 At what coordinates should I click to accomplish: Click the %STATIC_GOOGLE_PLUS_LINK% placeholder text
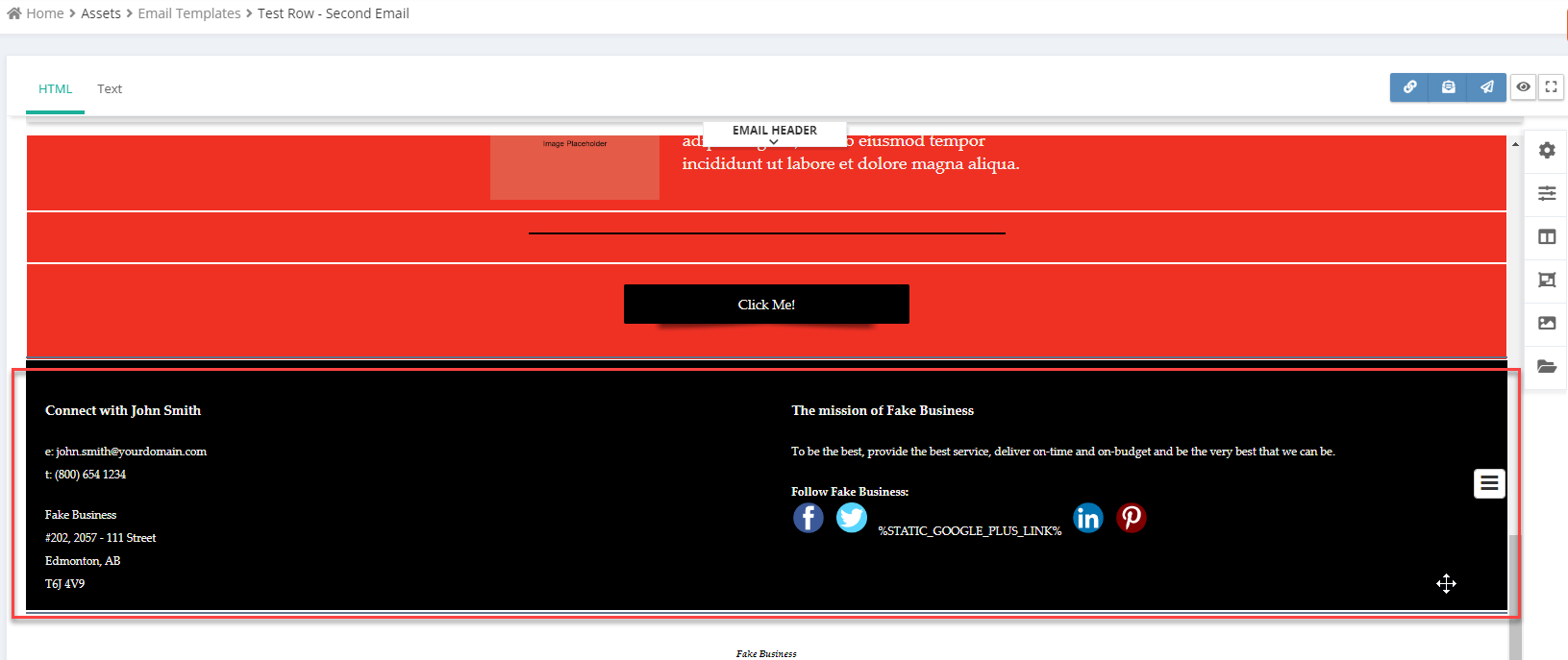click(970, 530)
